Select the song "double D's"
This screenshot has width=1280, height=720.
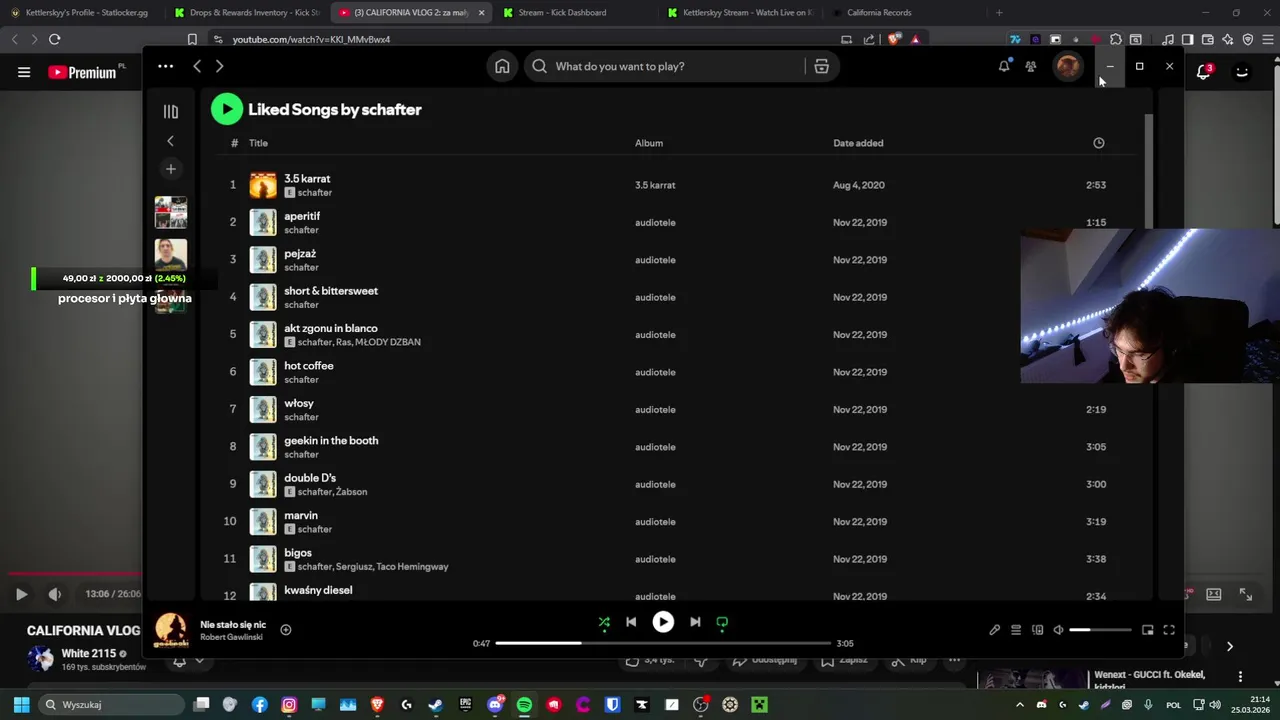(x=310, y=478)
